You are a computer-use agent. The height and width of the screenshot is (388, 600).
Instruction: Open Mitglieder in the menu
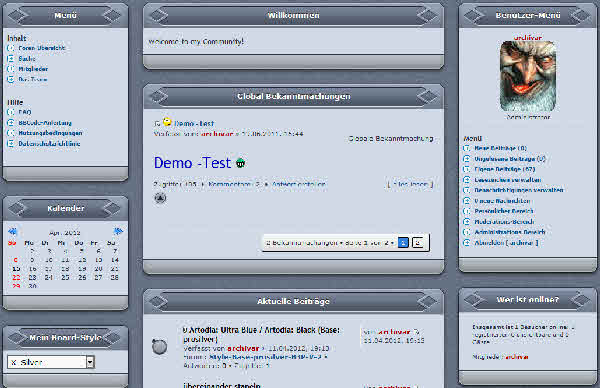click(x=33, y=69)
